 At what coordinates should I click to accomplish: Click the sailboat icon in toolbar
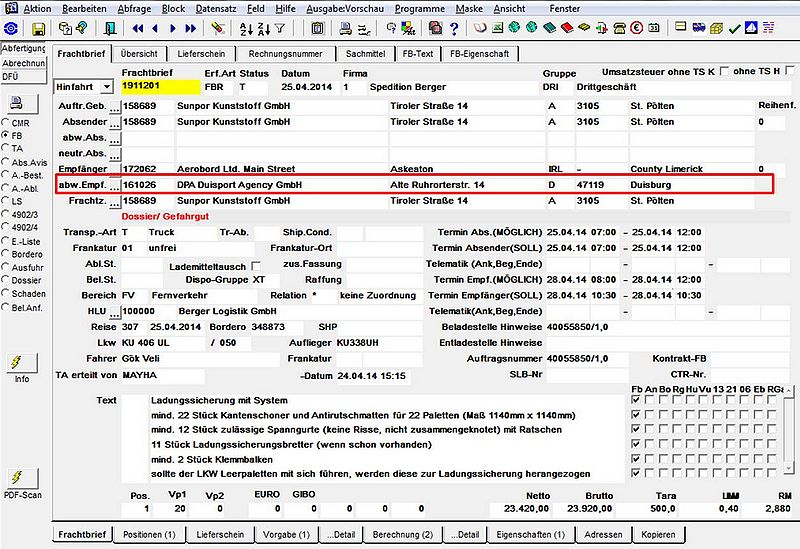tap(751, 28)
